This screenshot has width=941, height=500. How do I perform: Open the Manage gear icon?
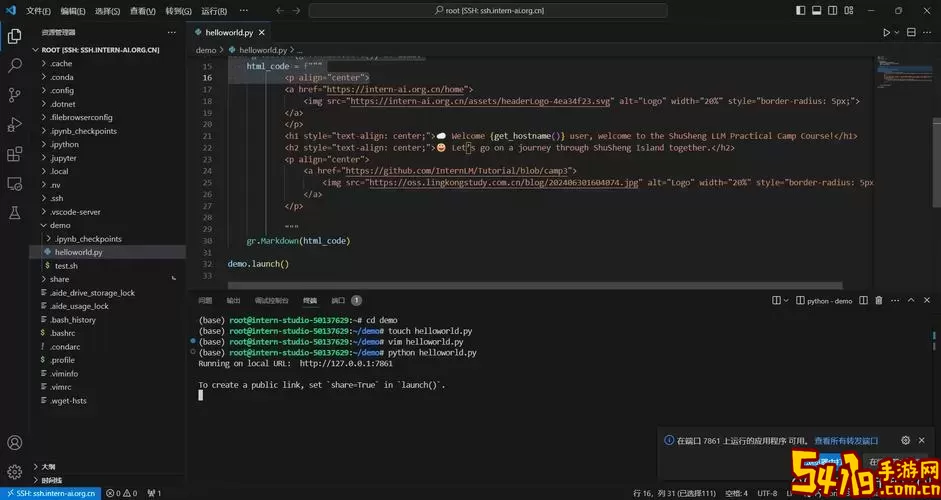14,471
